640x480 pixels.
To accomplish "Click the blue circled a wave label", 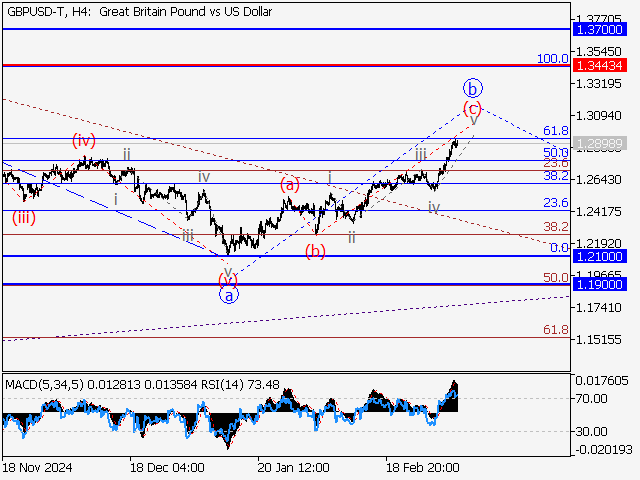I will (228, 295).
